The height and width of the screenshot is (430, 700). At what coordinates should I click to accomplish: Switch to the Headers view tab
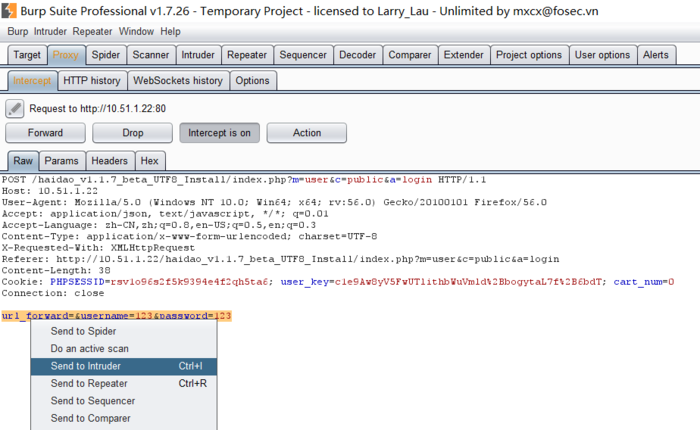109,161
